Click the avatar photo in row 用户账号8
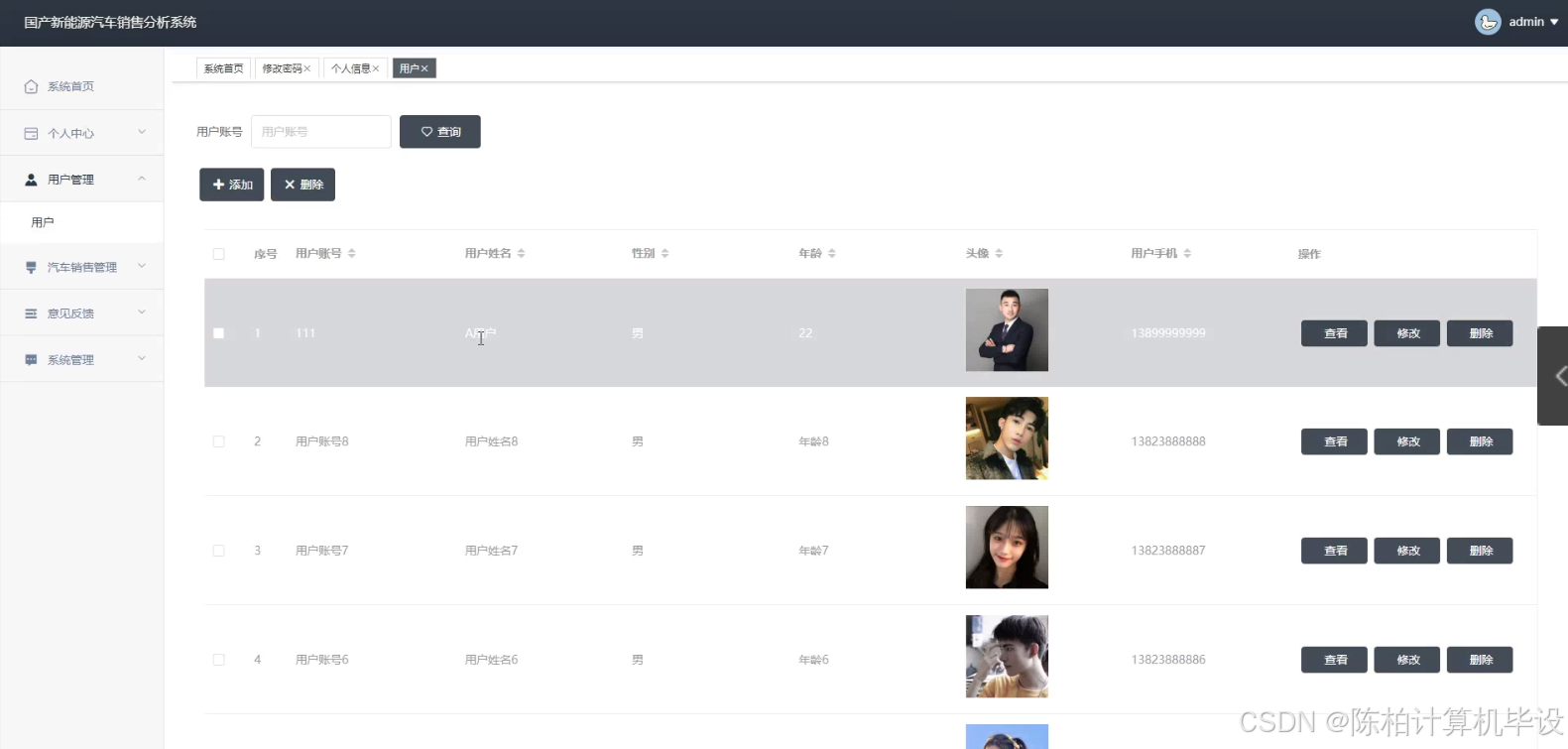This screenshot has height=749, width=1568. 1007,438
